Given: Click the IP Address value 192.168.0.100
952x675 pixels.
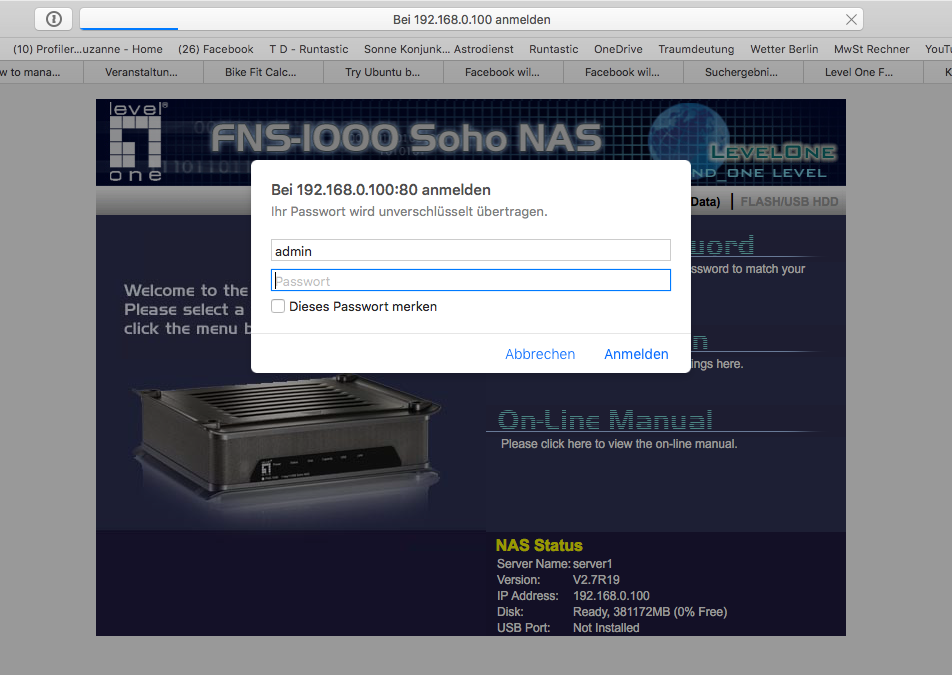Looking at the screenshot, I should coord(611,596).
